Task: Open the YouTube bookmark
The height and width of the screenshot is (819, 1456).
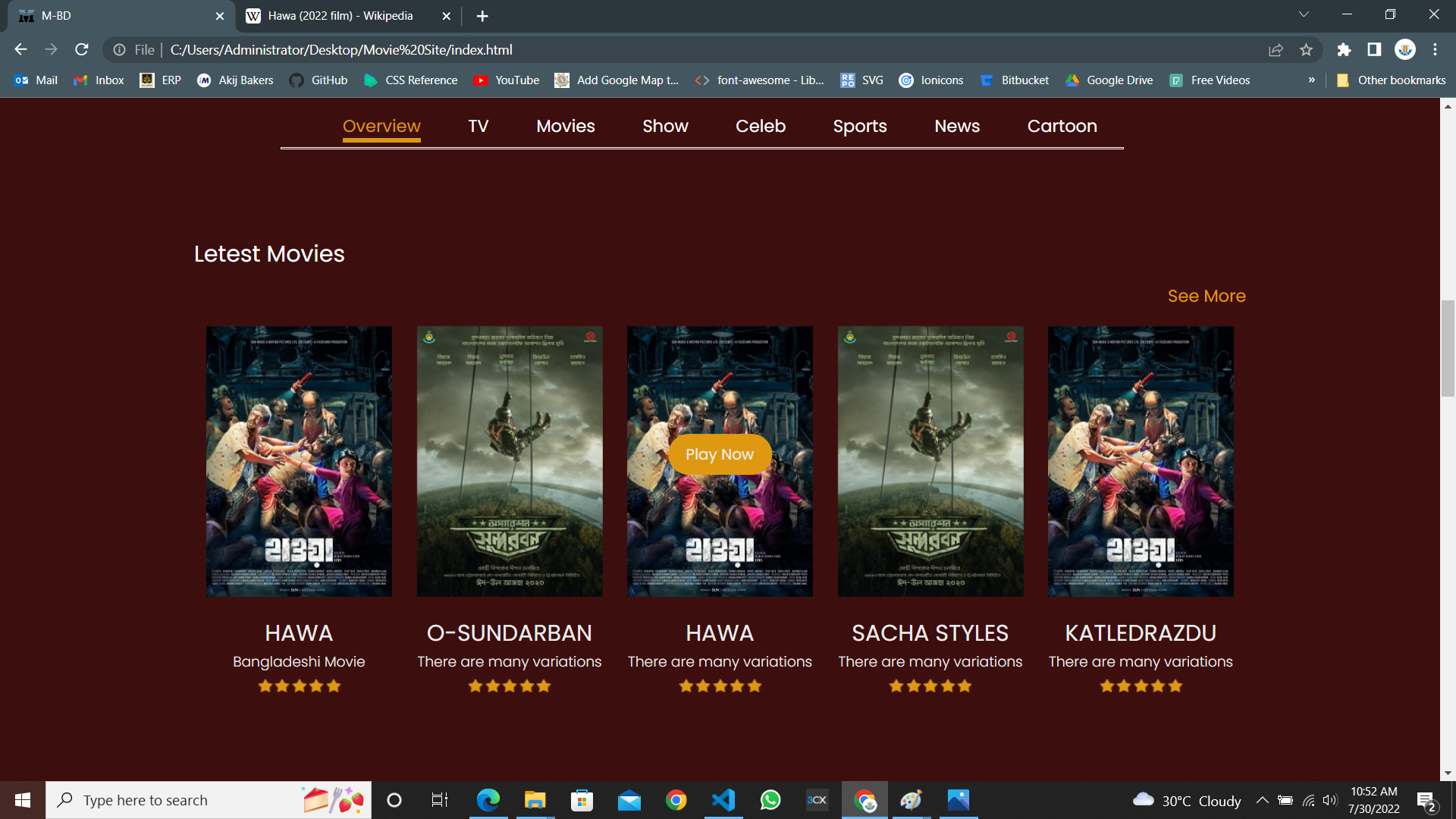Action: (x=506, y=80)
